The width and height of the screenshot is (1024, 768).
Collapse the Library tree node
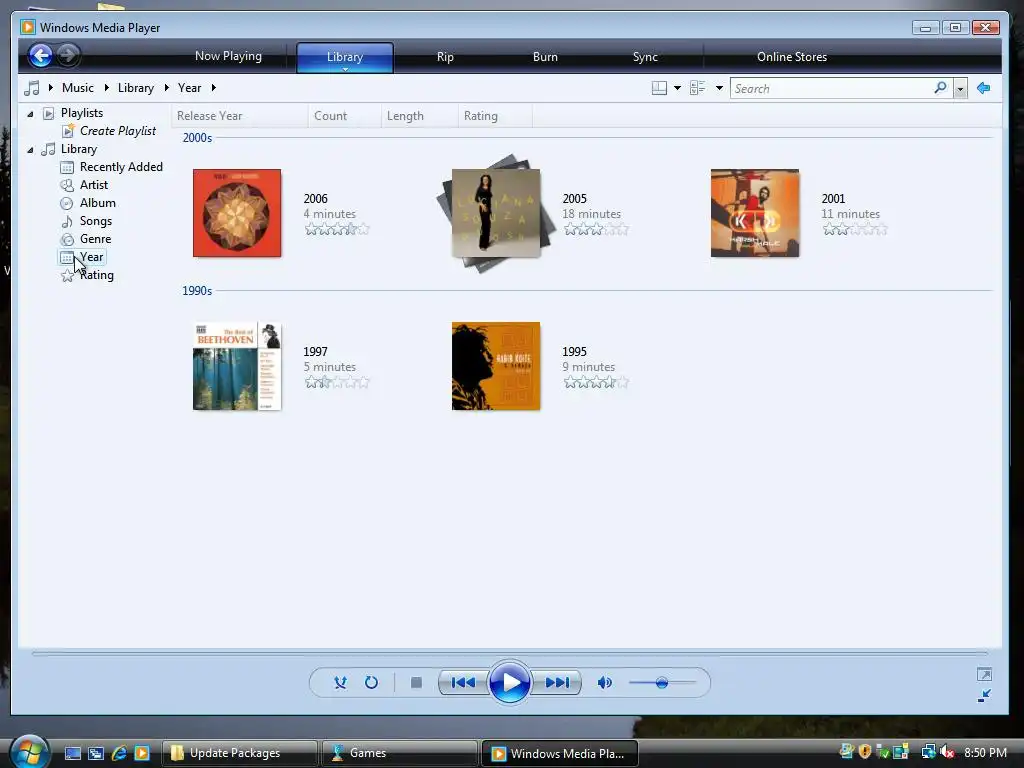(30, 150)
